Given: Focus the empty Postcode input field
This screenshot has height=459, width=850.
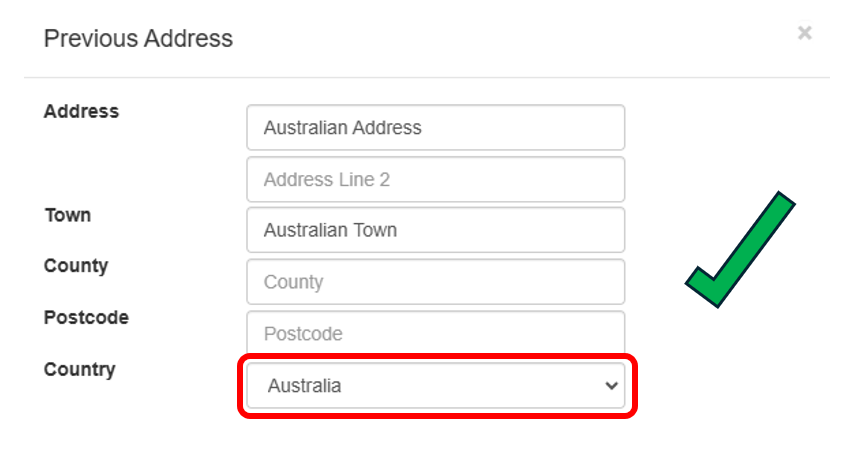Looking at the screenshot, I should point(435,333).
